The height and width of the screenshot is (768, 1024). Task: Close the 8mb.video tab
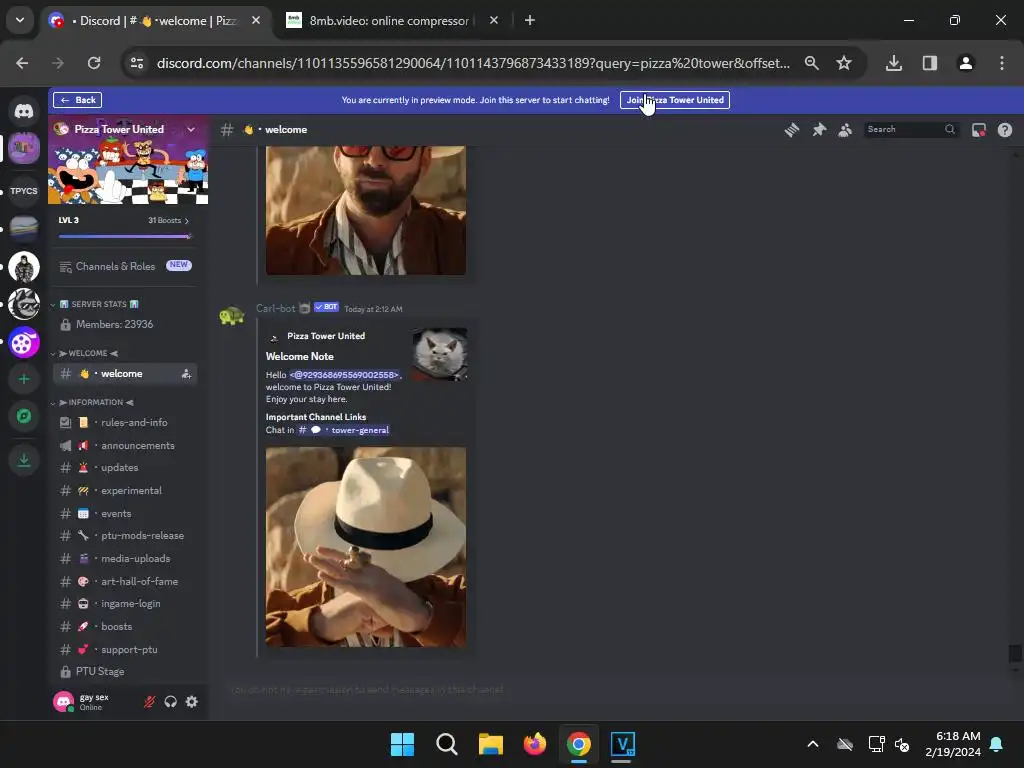pos(494,21)
